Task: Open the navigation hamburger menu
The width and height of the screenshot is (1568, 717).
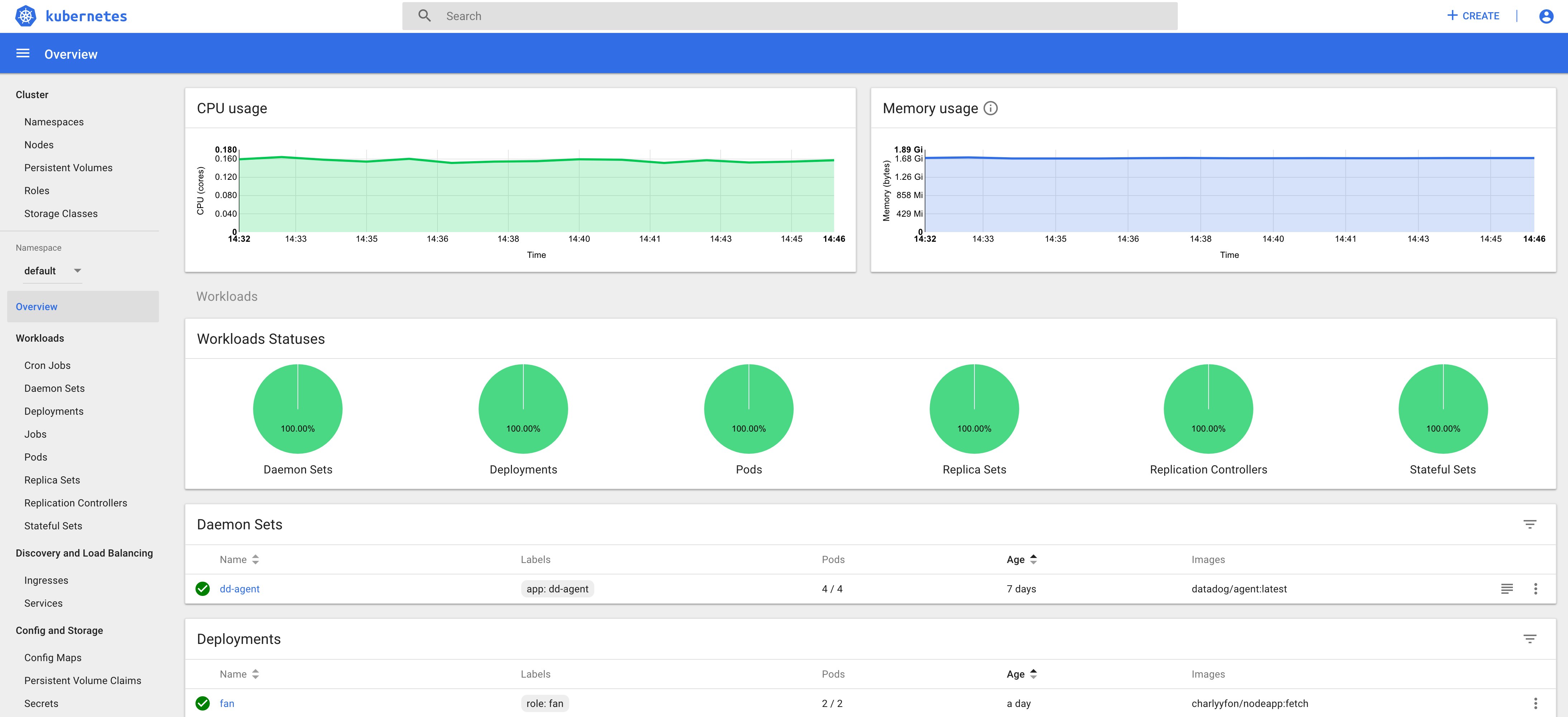Action: (23, 53)
